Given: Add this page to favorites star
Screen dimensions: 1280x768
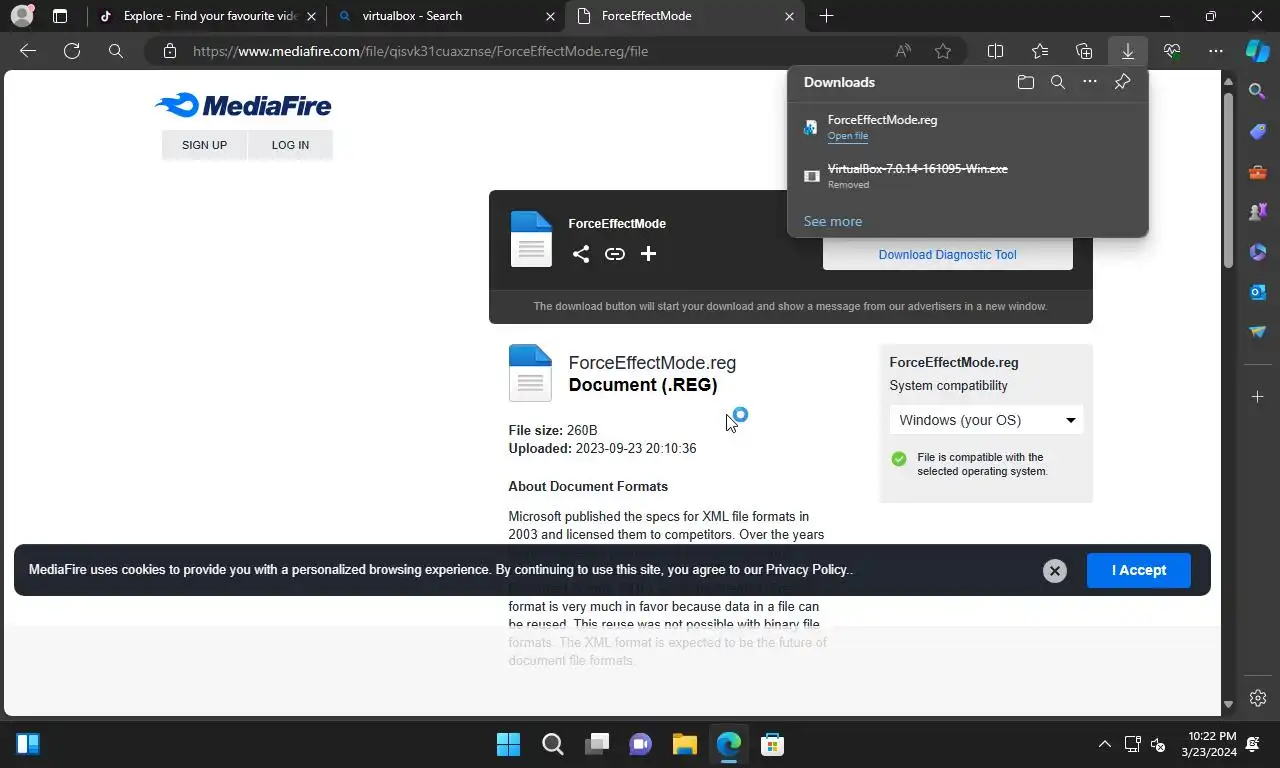Looking at the screenshot, I should tap(943, 51).
